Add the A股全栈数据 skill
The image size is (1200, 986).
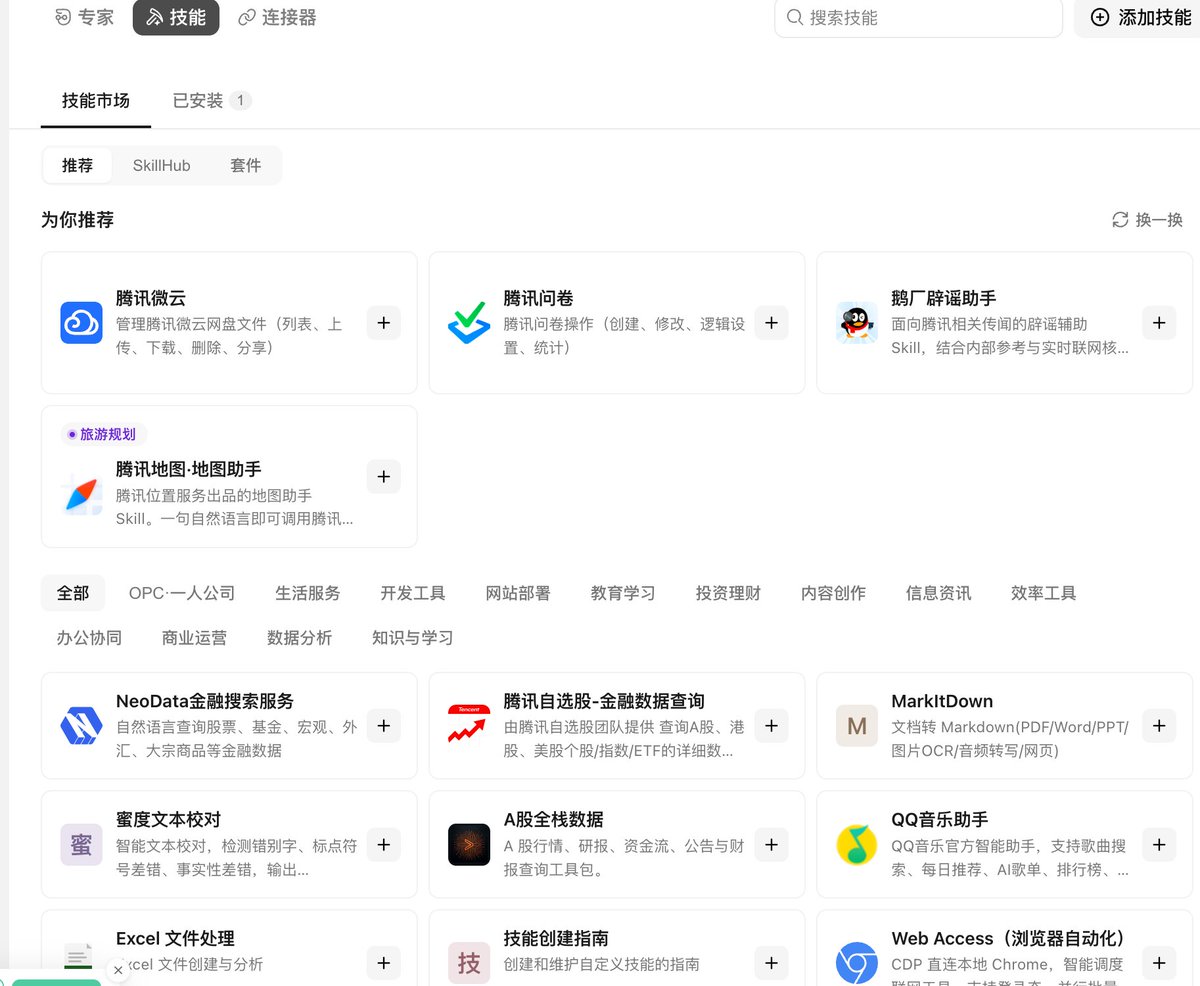(771, 844)
